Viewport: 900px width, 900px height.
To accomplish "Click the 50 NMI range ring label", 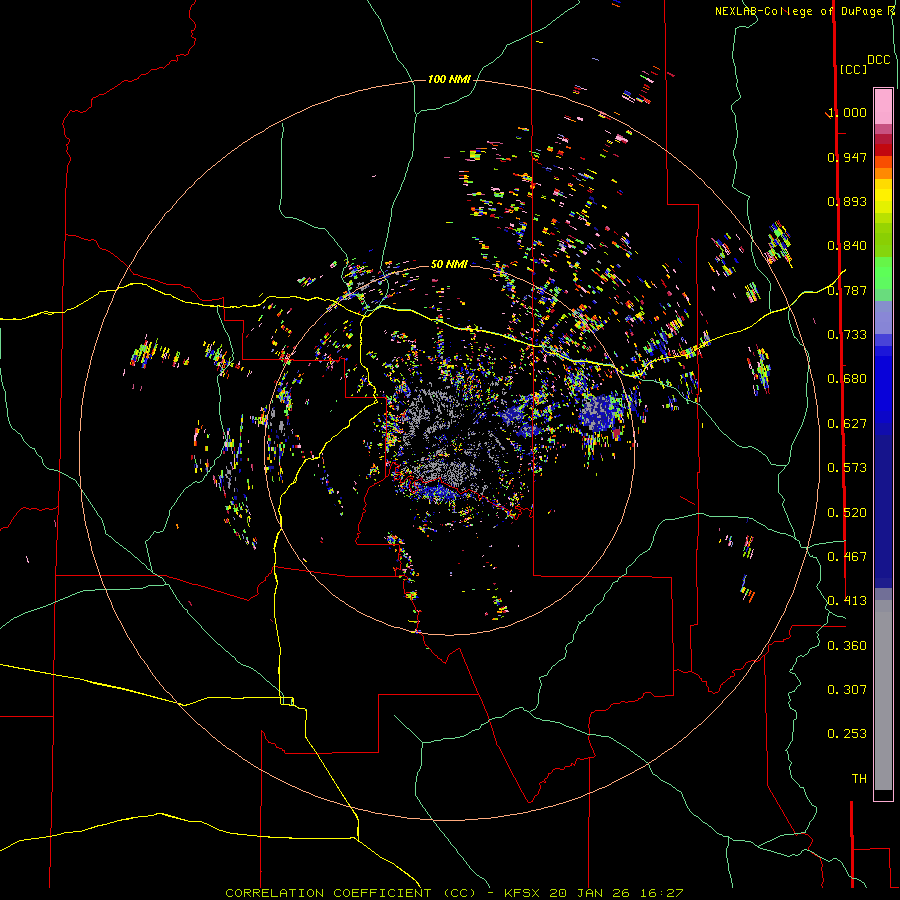I will [x=449, y=264].
